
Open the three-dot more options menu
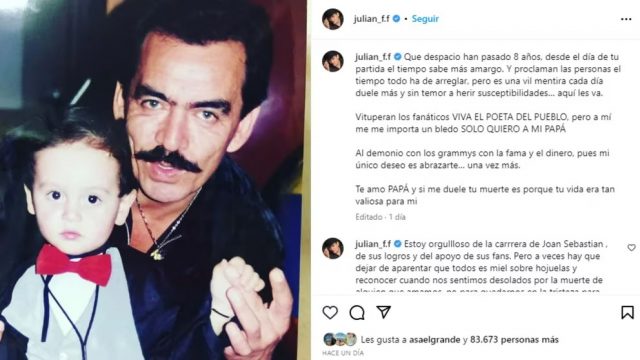pos(626,19)
